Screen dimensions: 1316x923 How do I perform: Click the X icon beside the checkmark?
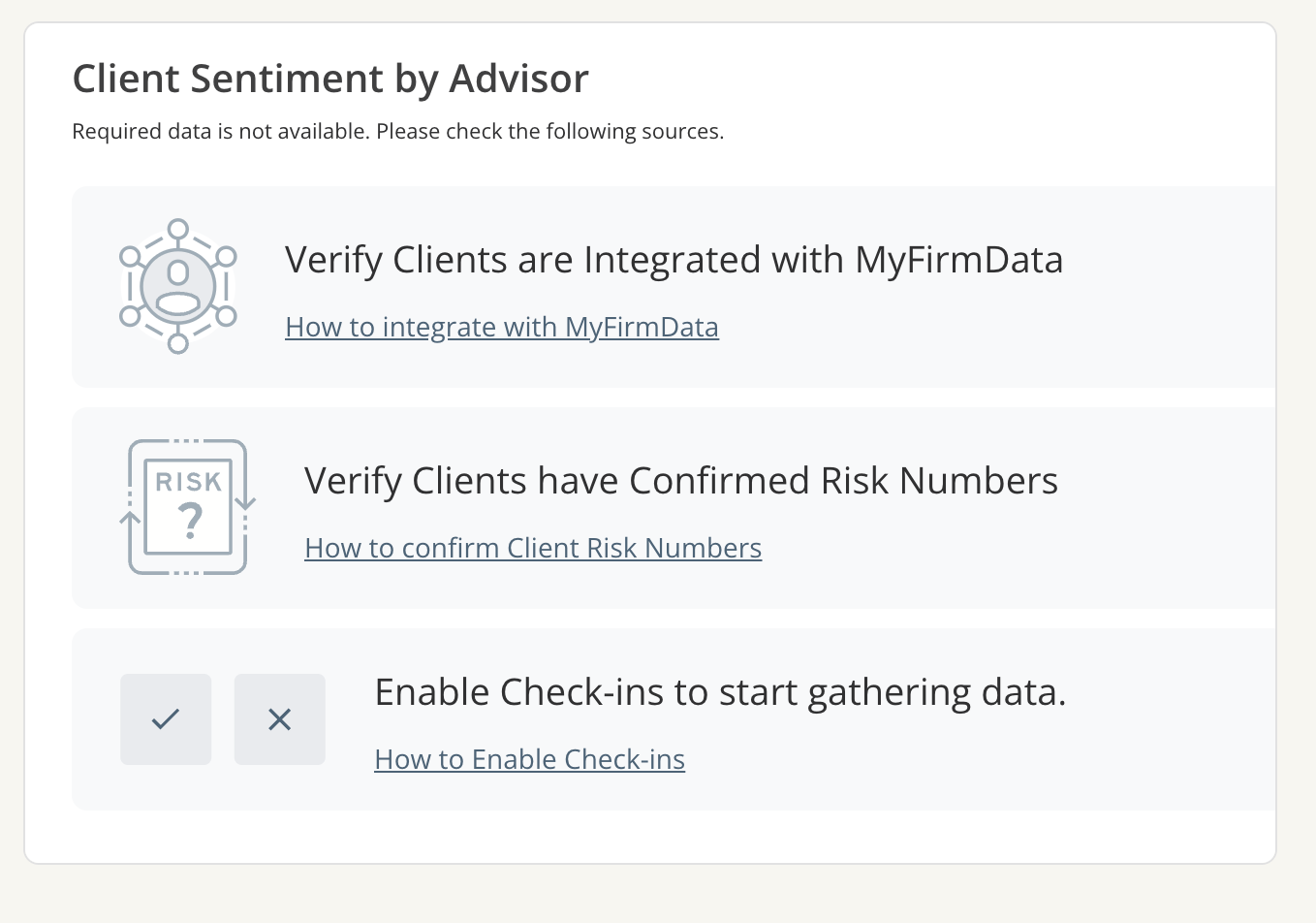(279, 718)
